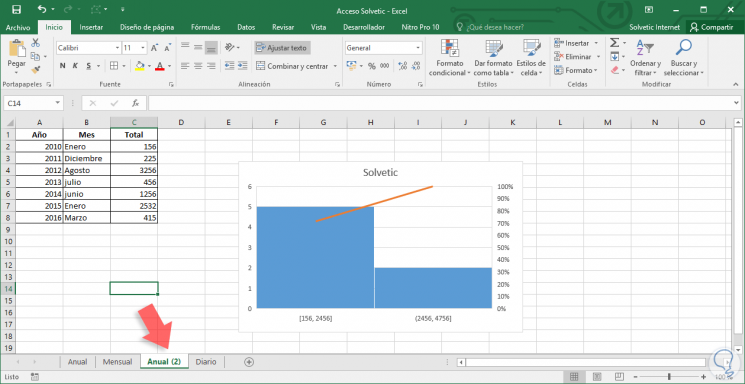
Task: Switch to the Insertar ribbon tab
Action: 91,28
